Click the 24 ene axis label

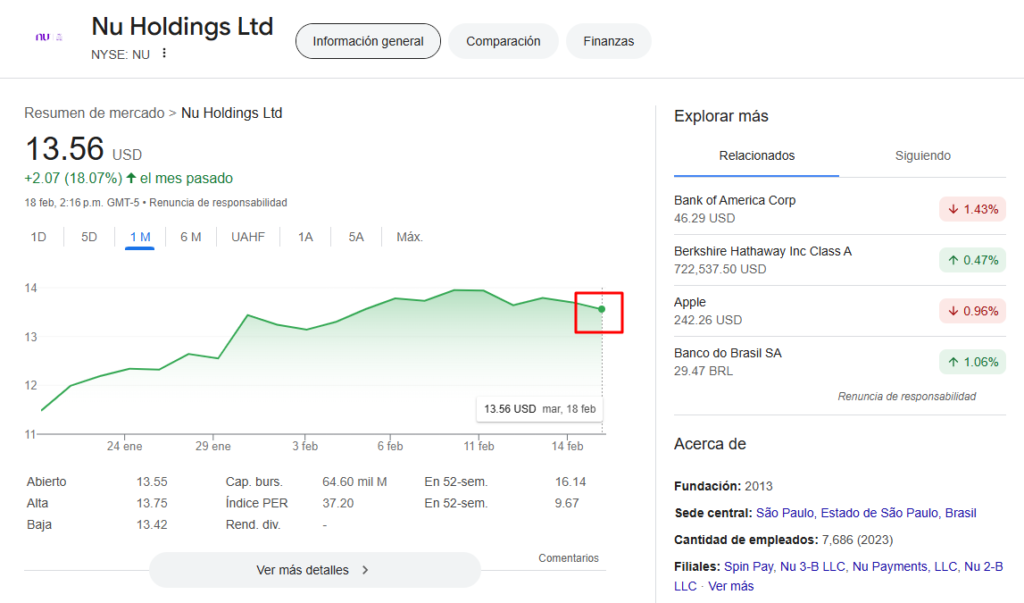124,446
